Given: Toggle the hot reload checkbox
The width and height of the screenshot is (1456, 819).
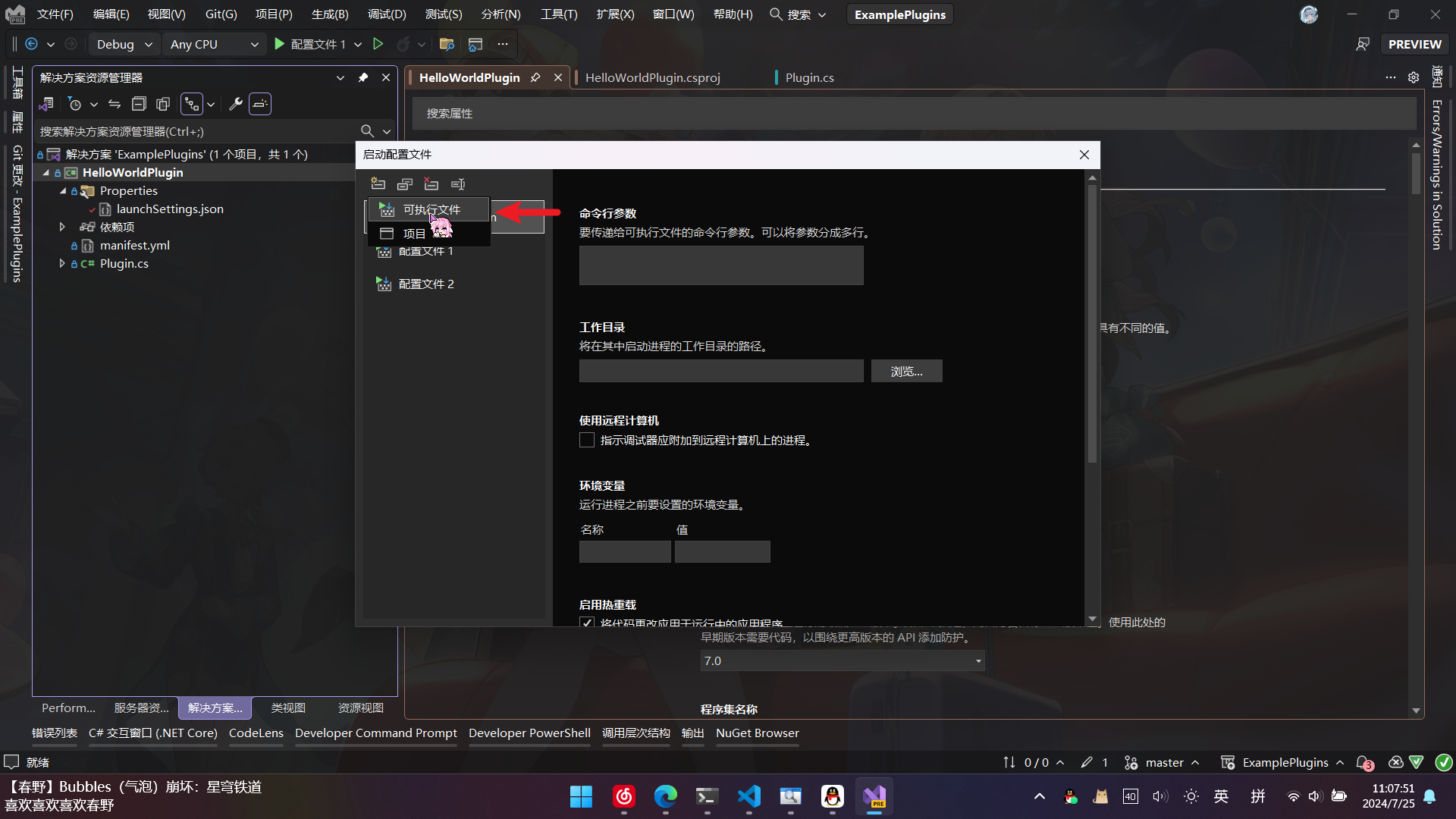Looking at the screenshot, I should click(x=586, y=623).
